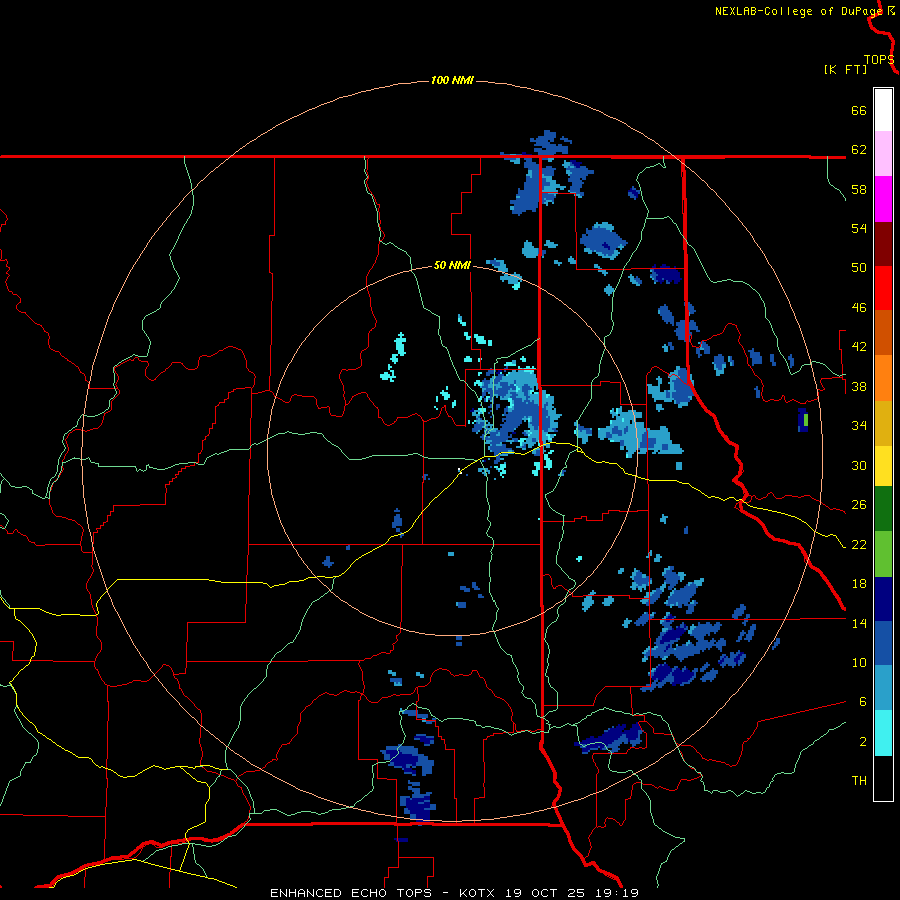Pick the light blue 14 kft legend swatch
900x900 pixels.
(x=883, y=688)
